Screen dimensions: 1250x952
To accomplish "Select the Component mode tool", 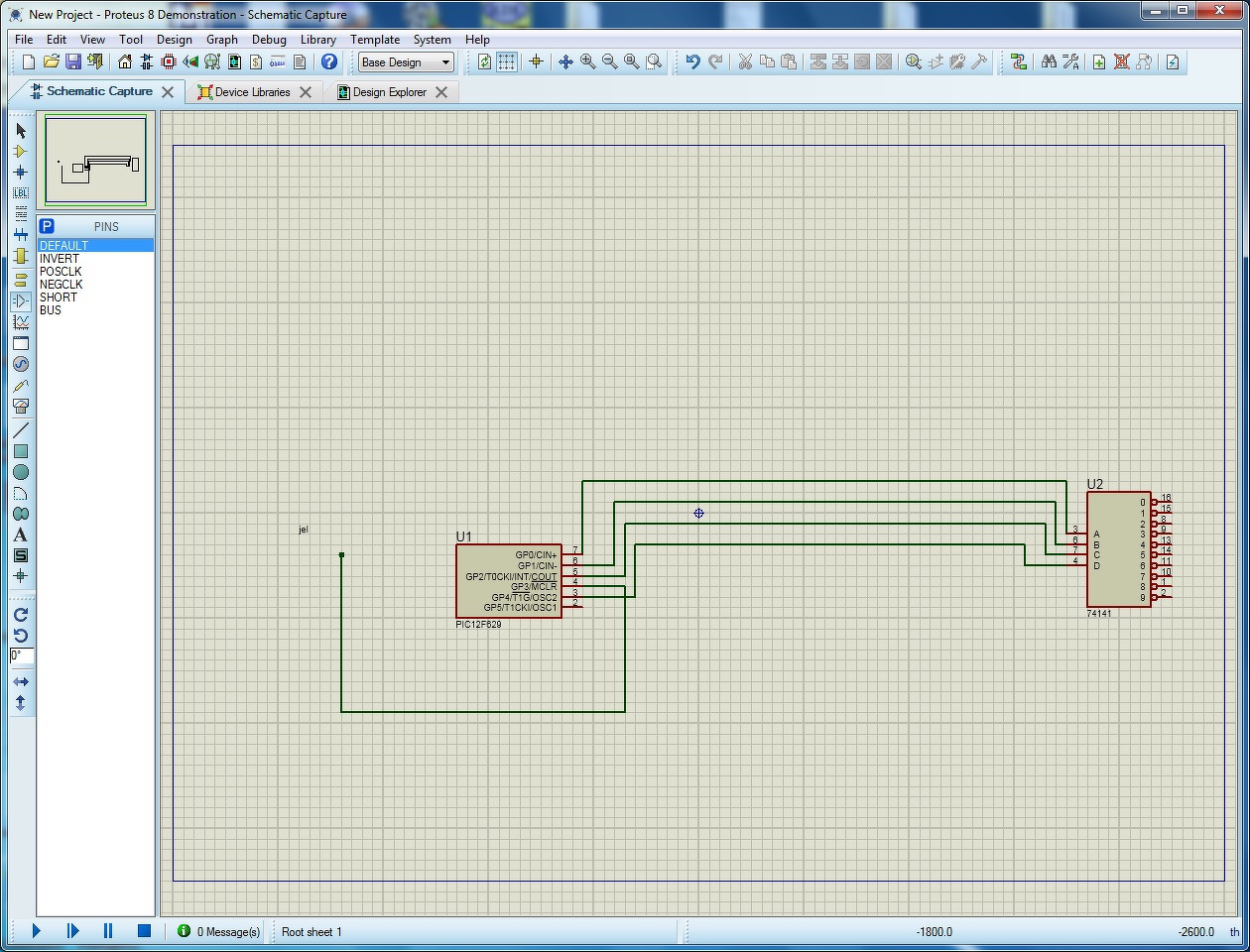I will pos(21,152).
